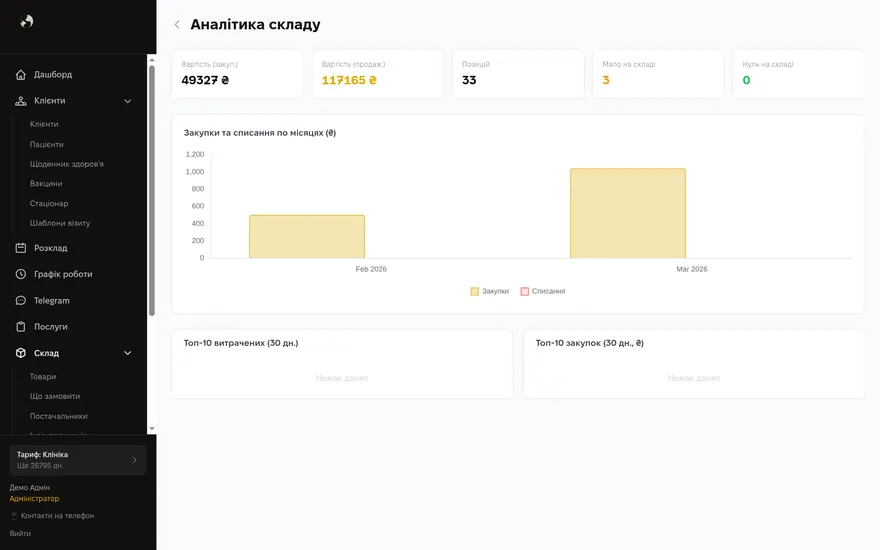Image resolution: width=880 pixels, height=550 pixels.
Task: Click the sidebar scroll up arrow
Action: pyautogui.click(x=152, y=59)
